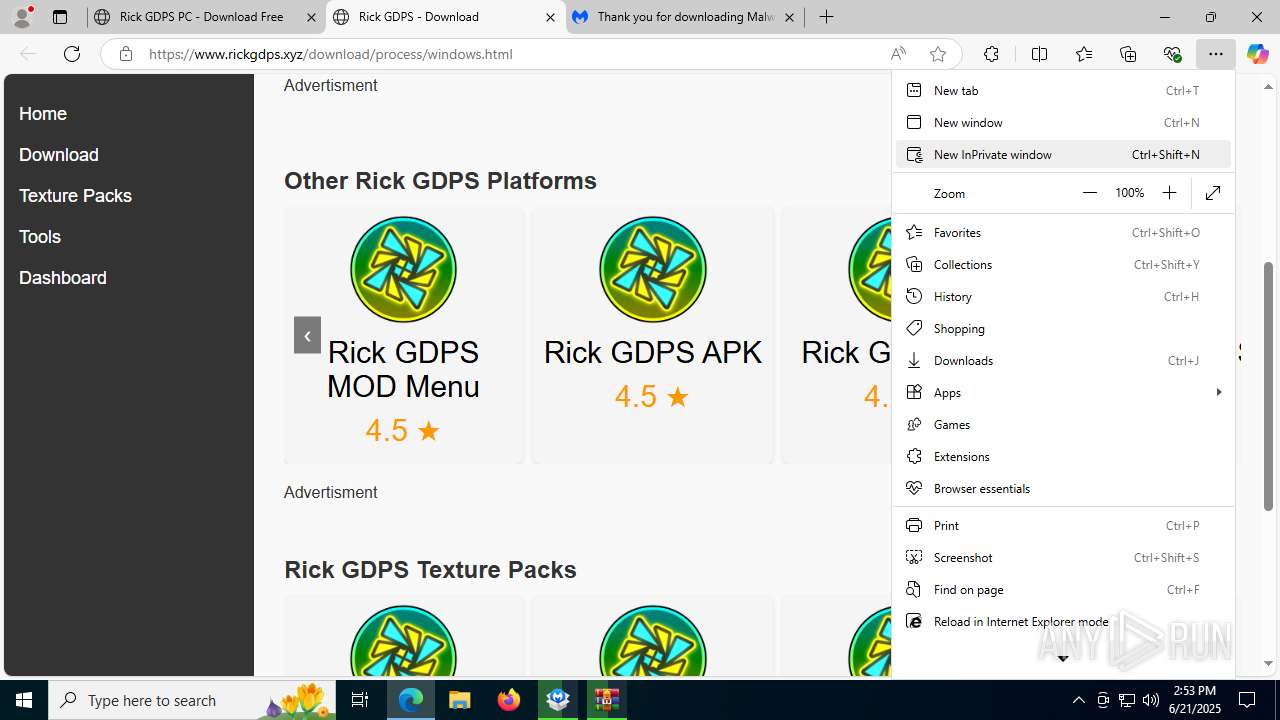Choose Find on page
This screenshot has width=1280, height=720.
click(x=1062, y=589)
